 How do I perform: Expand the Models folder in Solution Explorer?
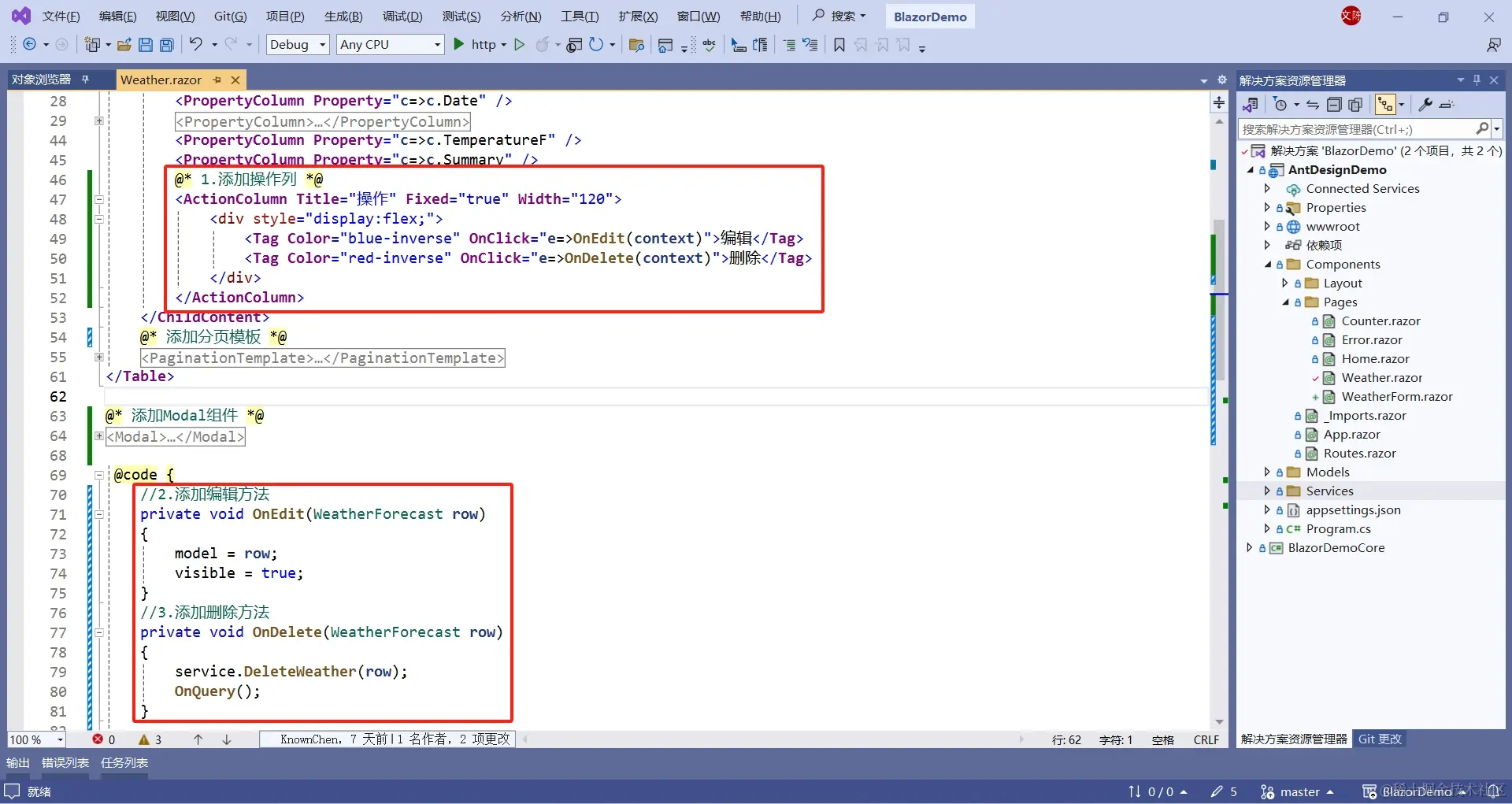[1267, 472]
